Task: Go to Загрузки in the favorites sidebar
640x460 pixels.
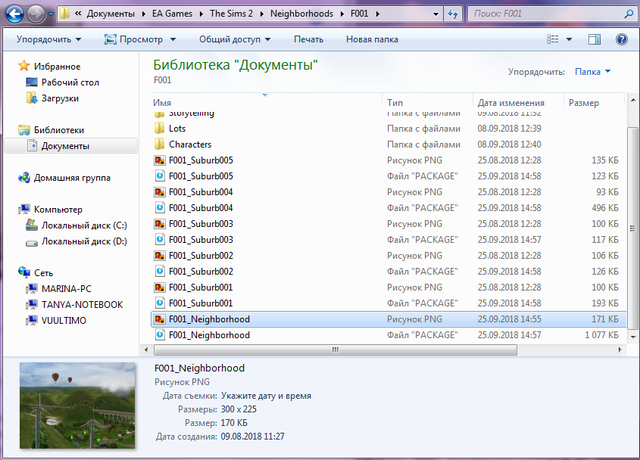Action: 60,98
